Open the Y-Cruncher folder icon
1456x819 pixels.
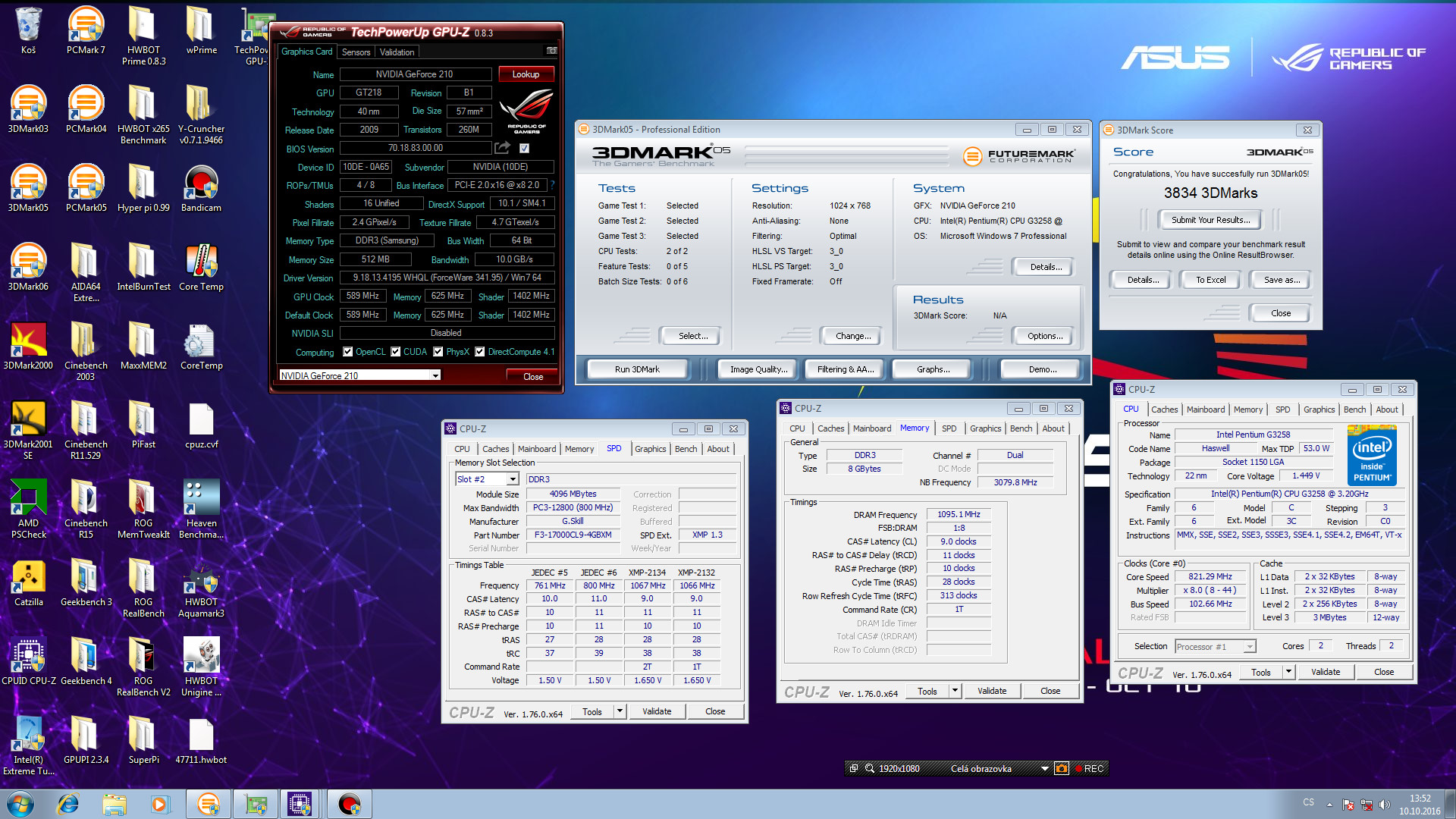tap(201, 115)
